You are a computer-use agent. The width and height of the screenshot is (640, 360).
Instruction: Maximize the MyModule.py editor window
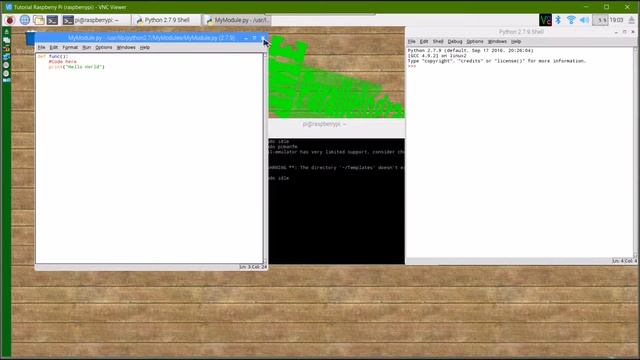(x=254, y=38)
